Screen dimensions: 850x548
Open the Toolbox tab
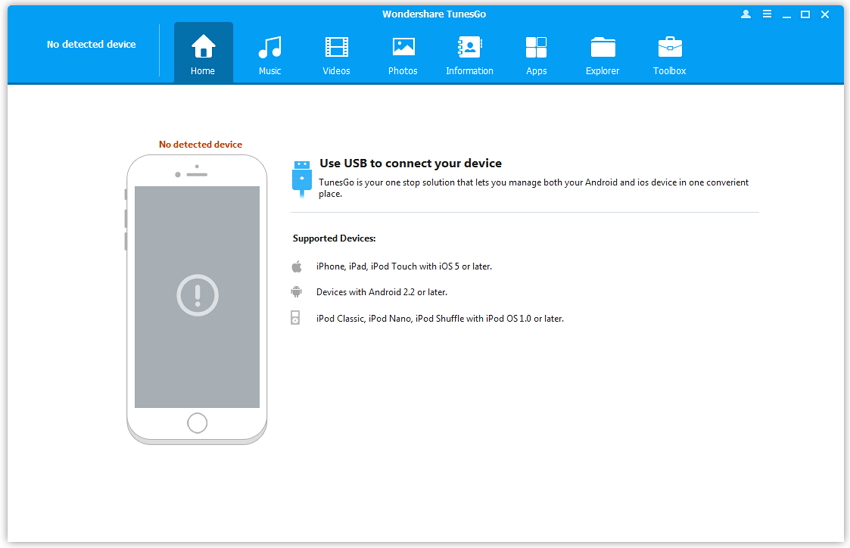click(669, 54)
